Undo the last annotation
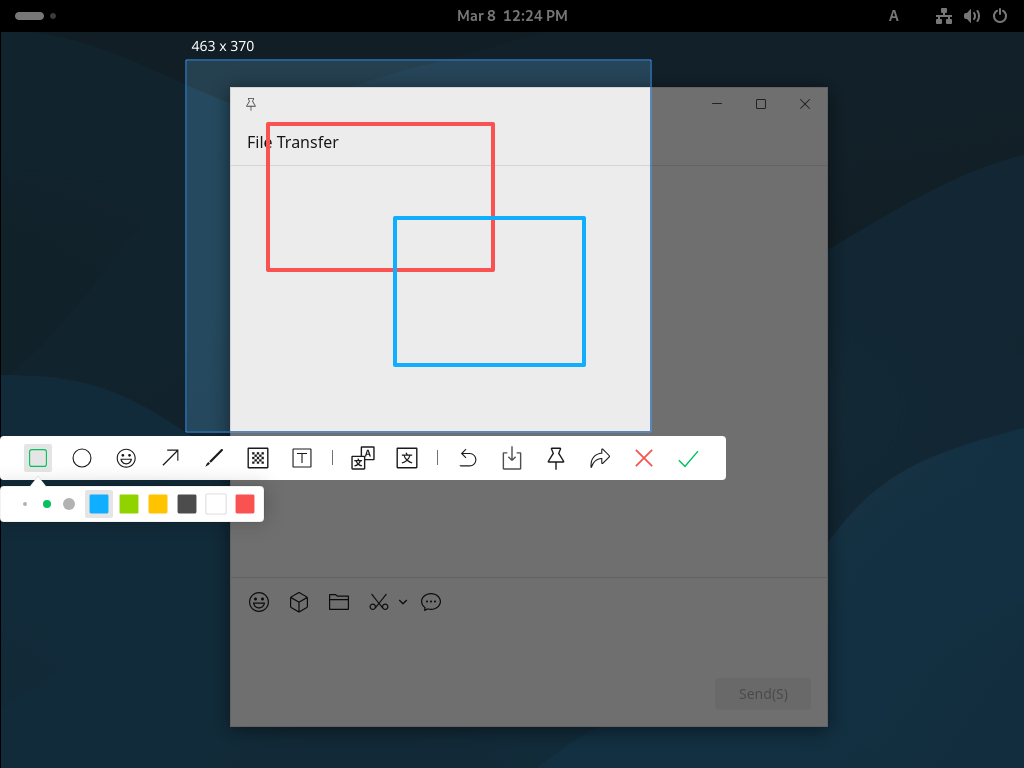Viewport: 1024px width, 768px height. point(468,458)
